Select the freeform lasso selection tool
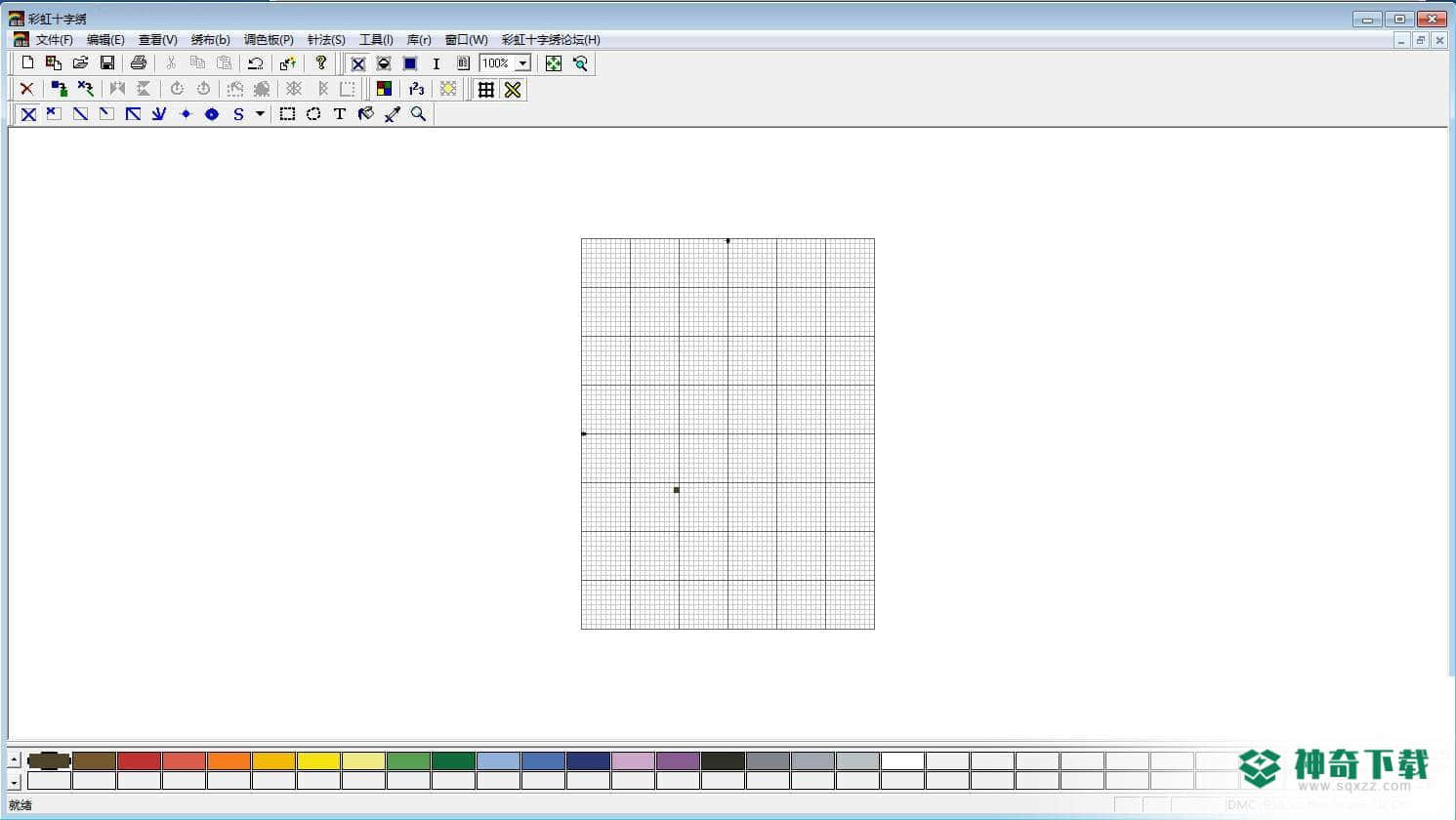 point(313,114)
